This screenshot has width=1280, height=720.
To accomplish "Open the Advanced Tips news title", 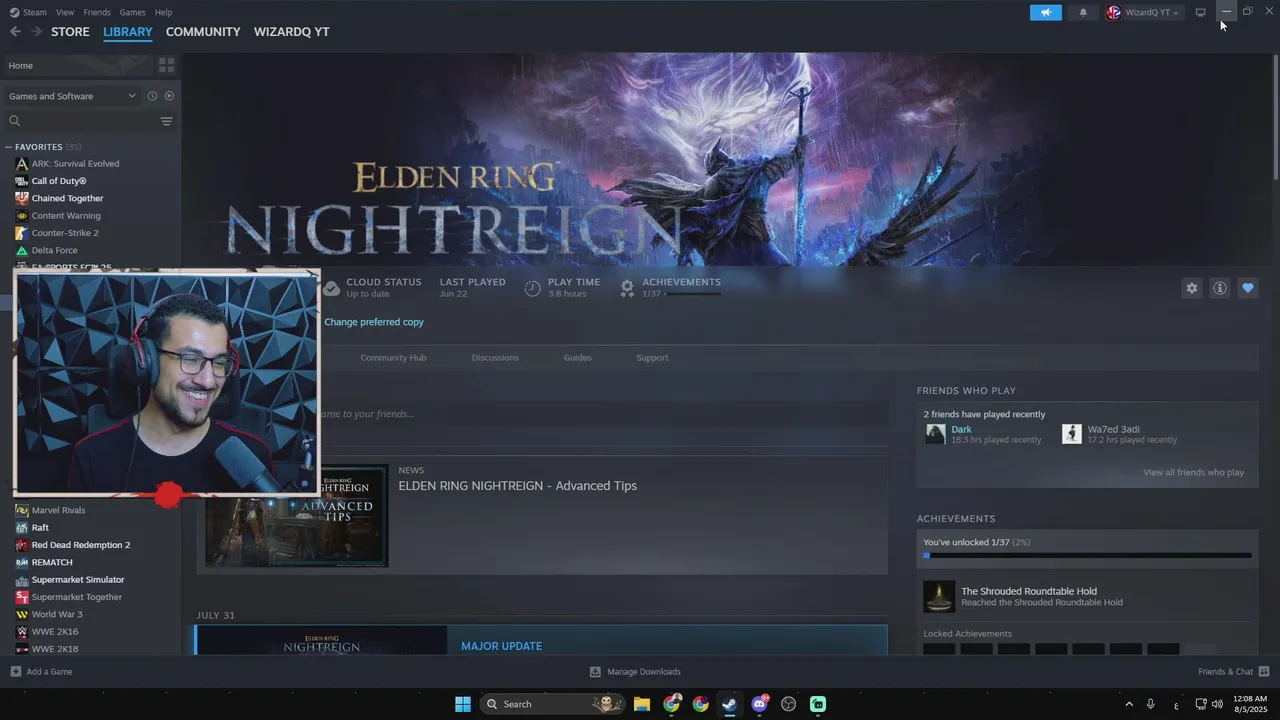I will [517, 486].
